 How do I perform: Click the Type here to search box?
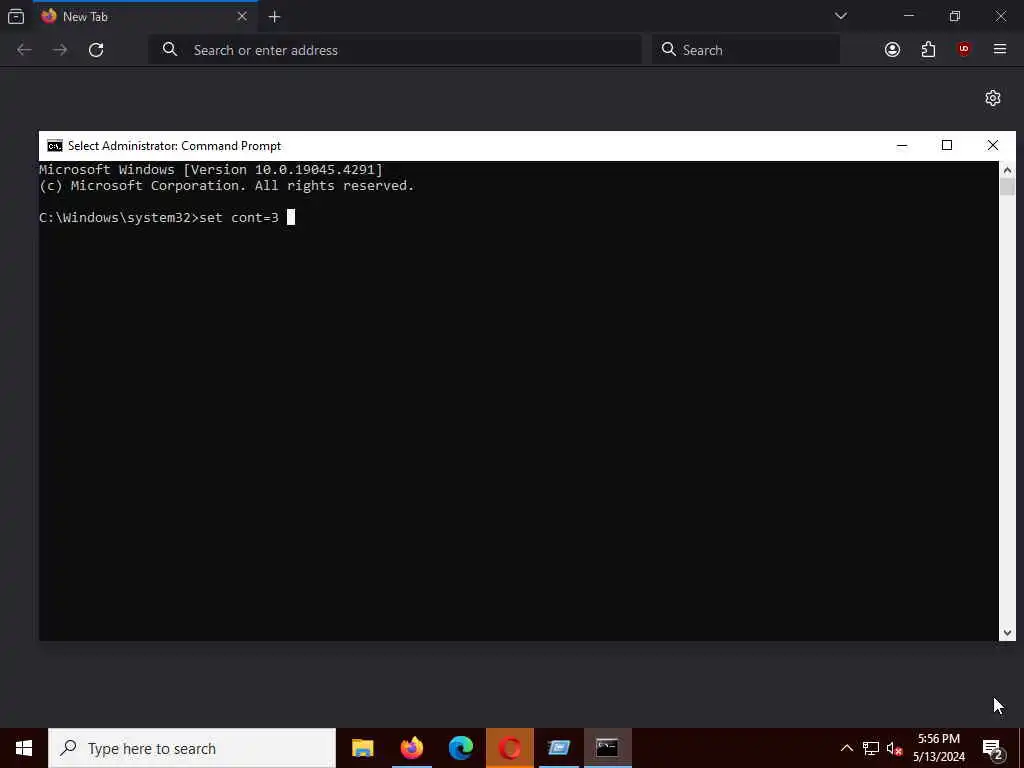pyautogui.click(x=192, y=748)
